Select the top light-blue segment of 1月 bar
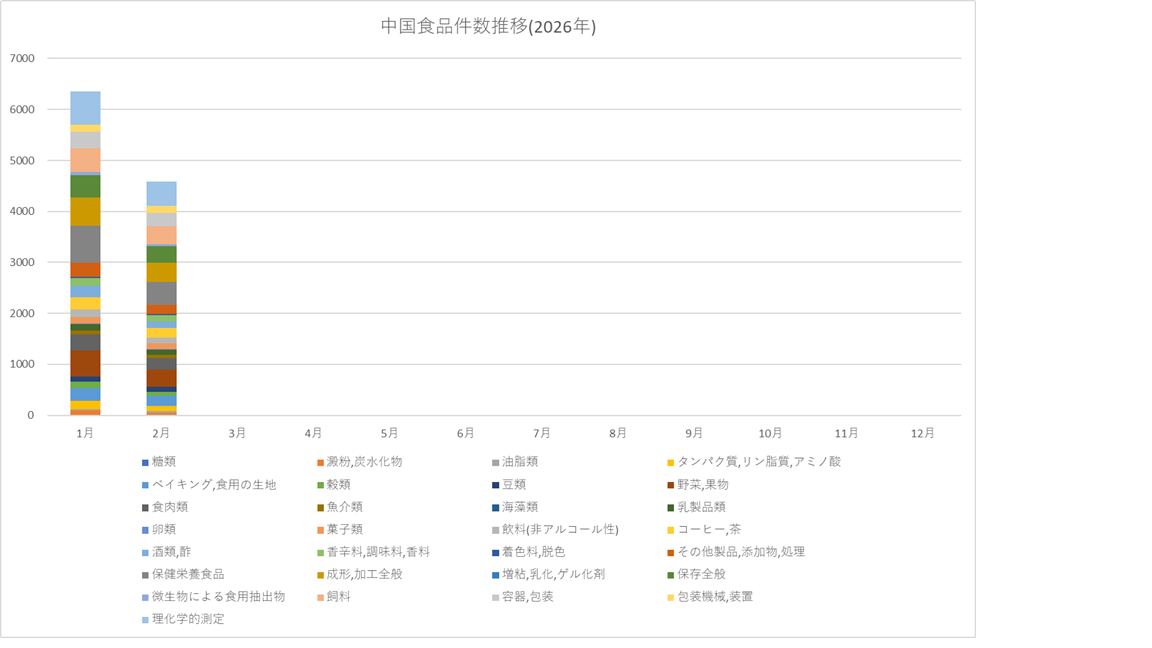Viewport: 1152px width, 648px height. pos(85,108)
